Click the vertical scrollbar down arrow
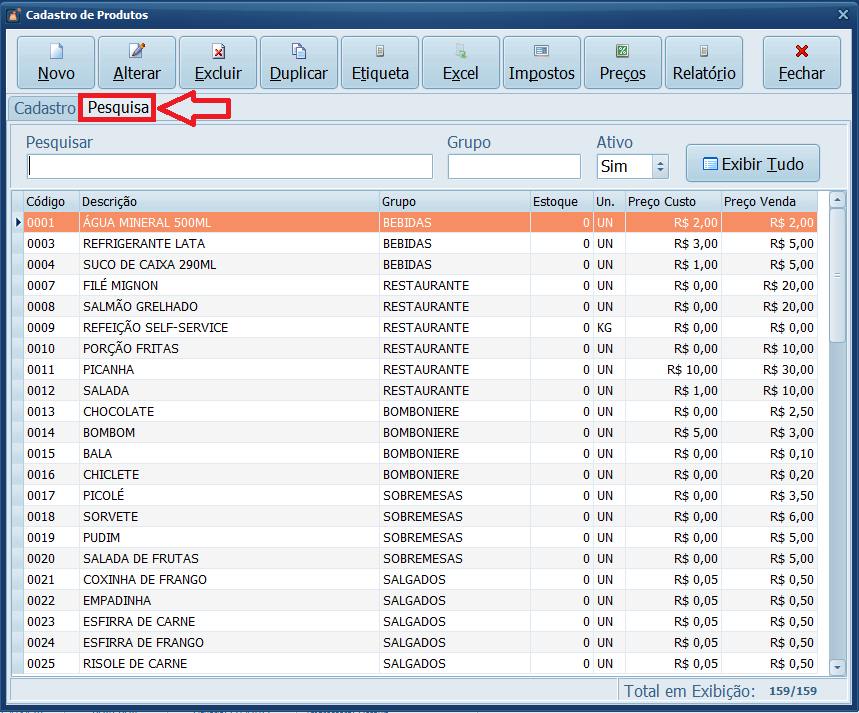This screenshot has height=713, width=859. (835, 668)
